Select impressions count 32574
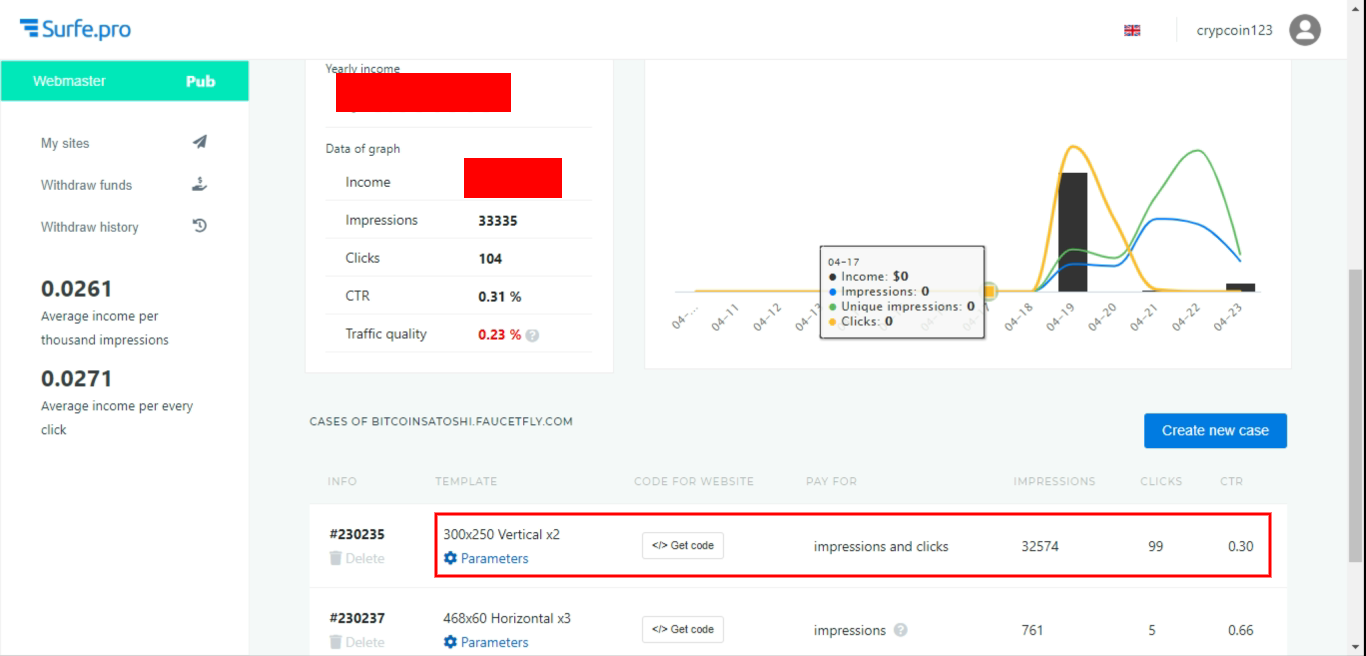The height and width of the screenshot is (656, 1366). pos(1040,546)
